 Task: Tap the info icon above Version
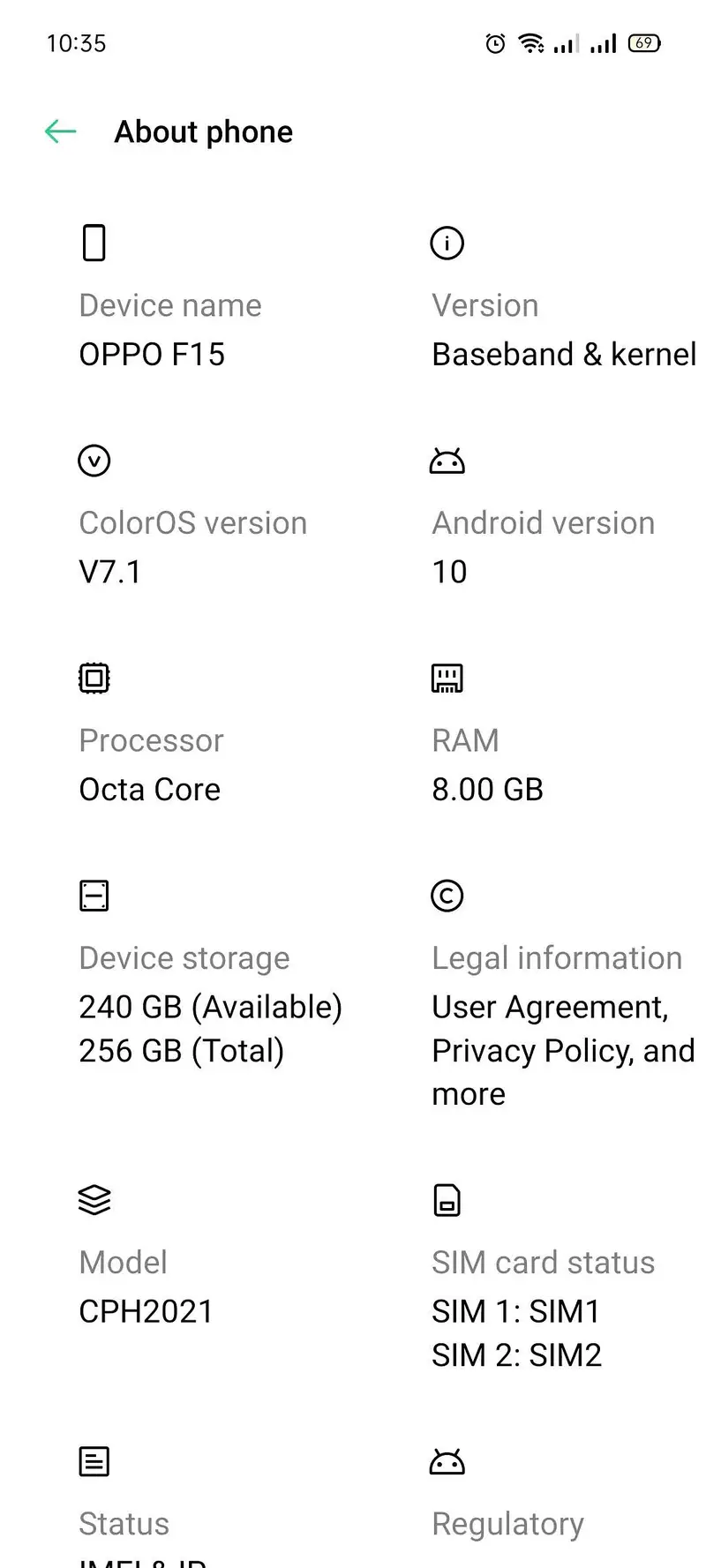[447, 243]
